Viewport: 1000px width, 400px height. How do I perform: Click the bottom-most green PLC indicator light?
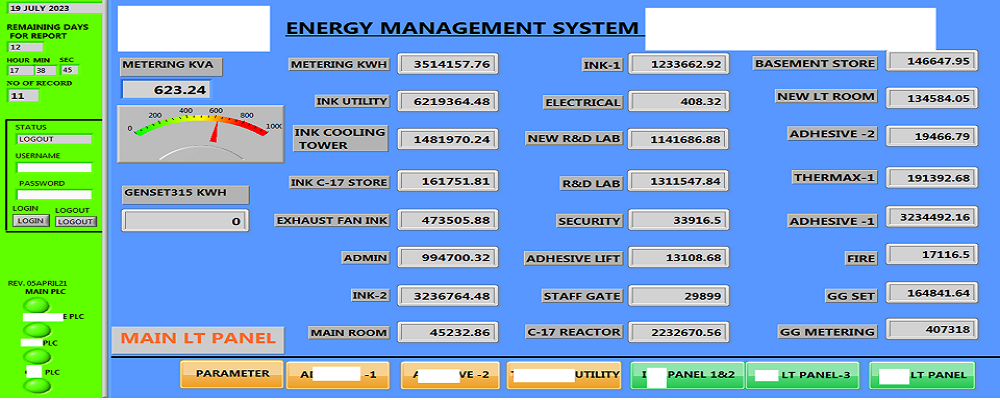tap(37, 385)
